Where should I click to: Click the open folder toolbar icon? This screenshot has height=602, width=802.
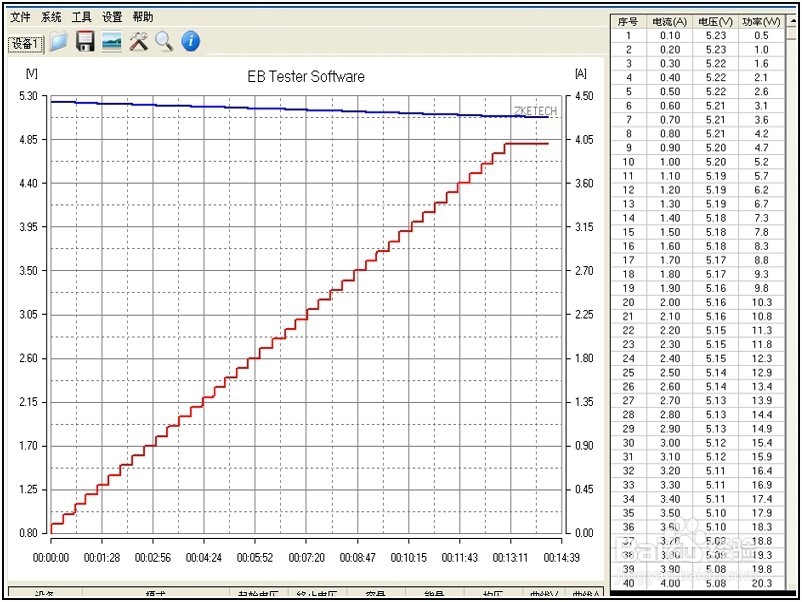click(59, 41)
